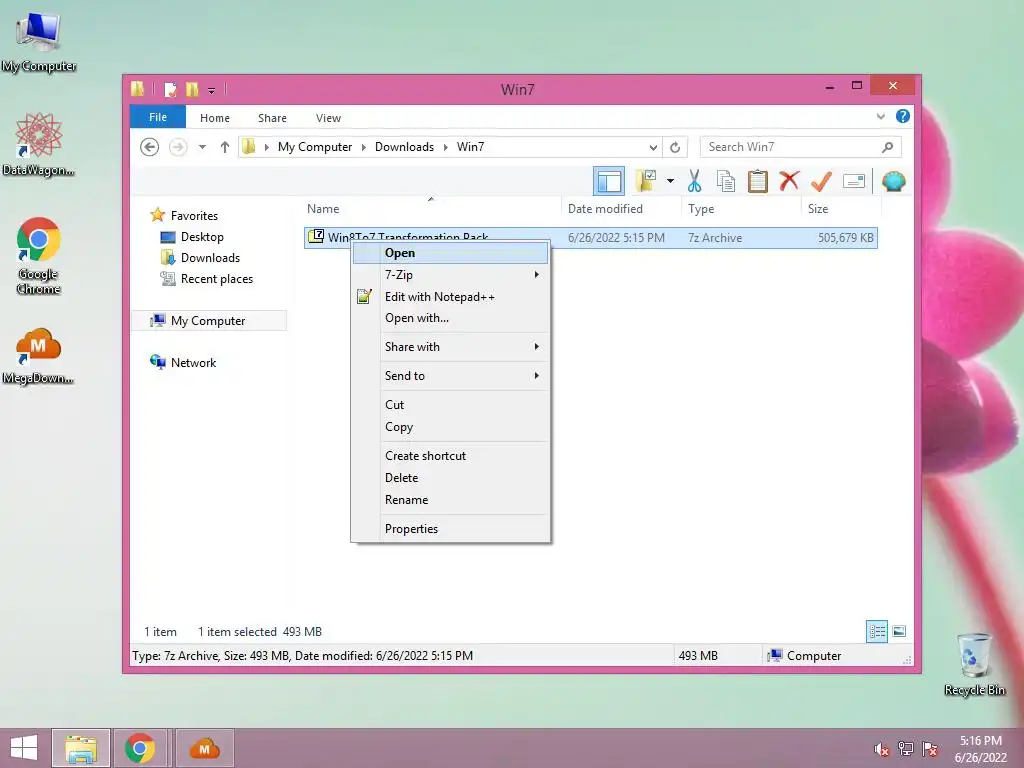1024x768 pixels.
Task: Select Network in the navigation pane
Action: point(193,362)
